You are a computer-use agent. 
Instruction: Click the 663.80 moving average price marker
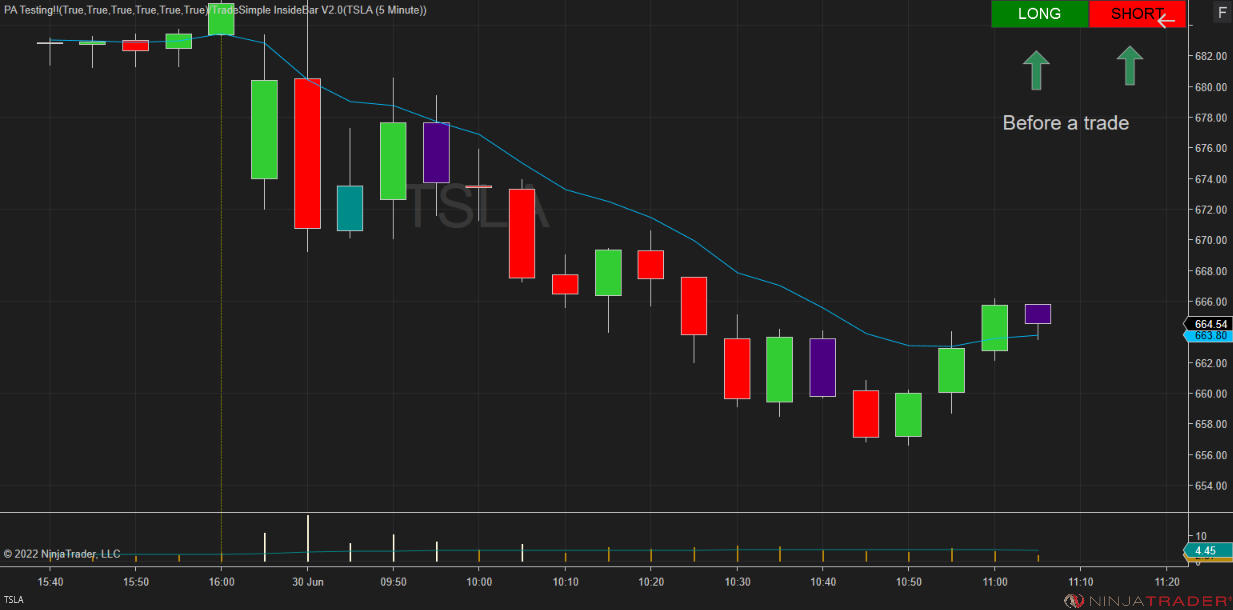(1209, 336)
